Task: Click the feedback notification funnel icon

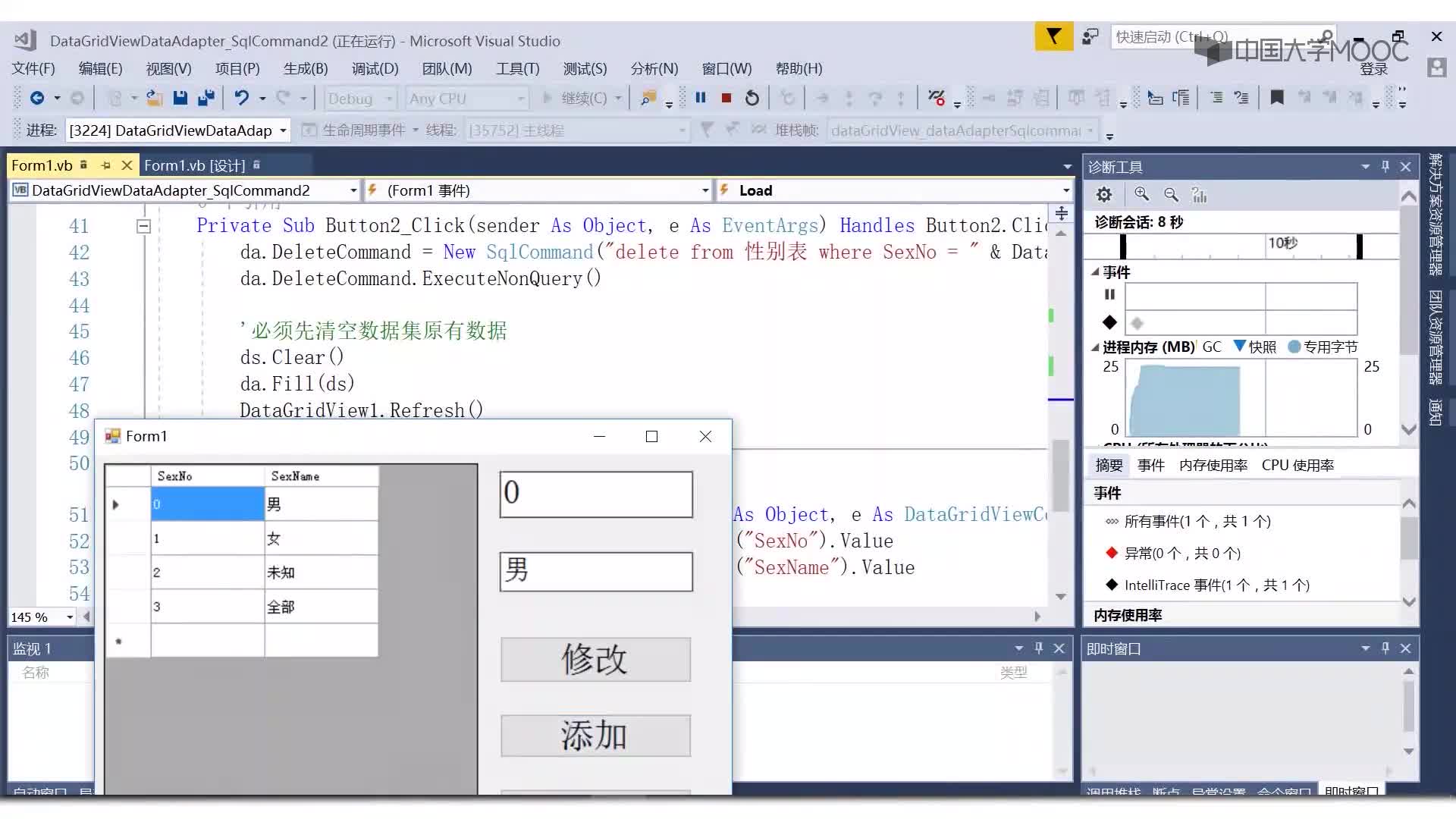Action: [1053, 36]
